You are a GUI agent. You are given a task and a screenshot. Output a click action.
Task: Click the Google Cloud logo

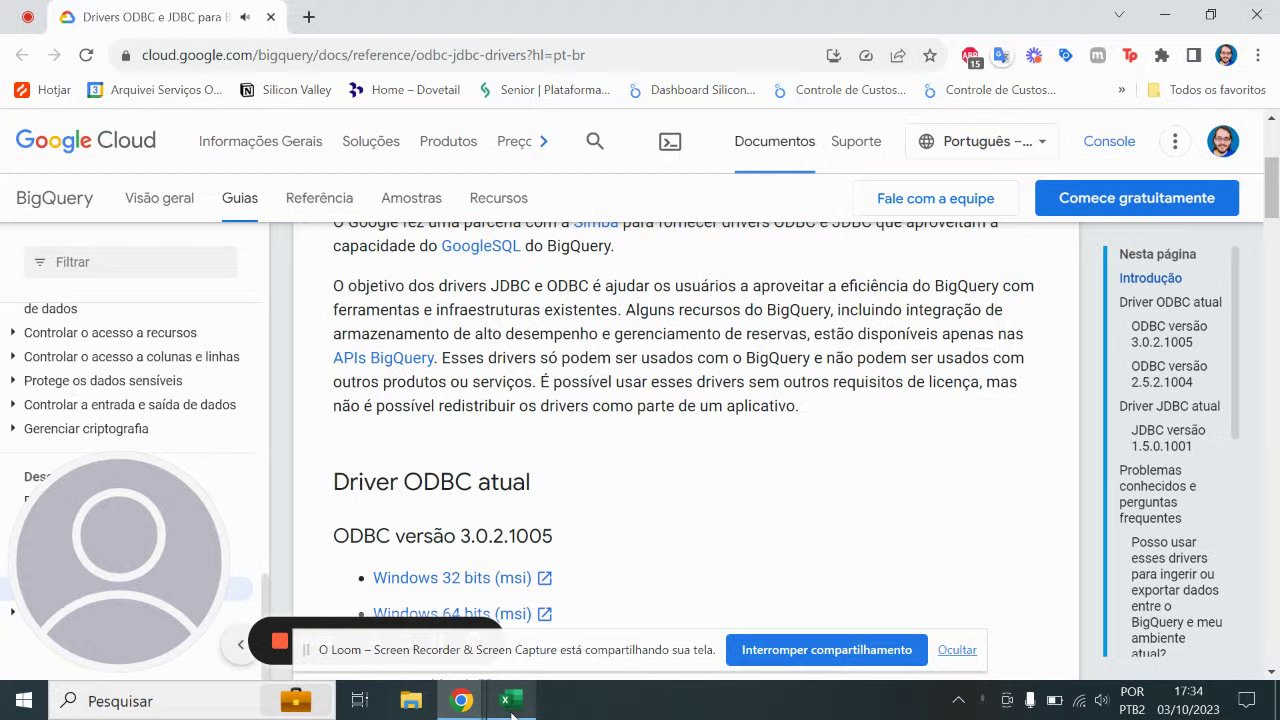click(x=86, y=141)
